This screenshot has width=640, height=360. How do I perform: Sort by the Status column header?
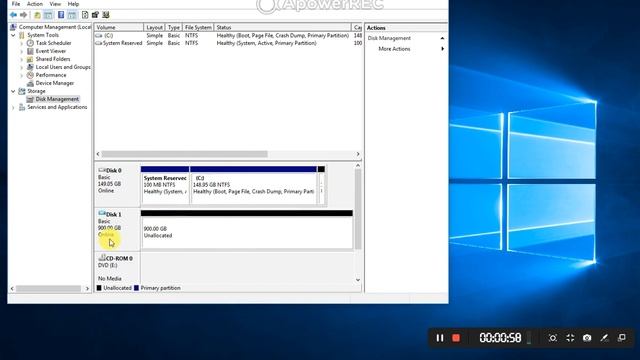click(x=282, y=27)
